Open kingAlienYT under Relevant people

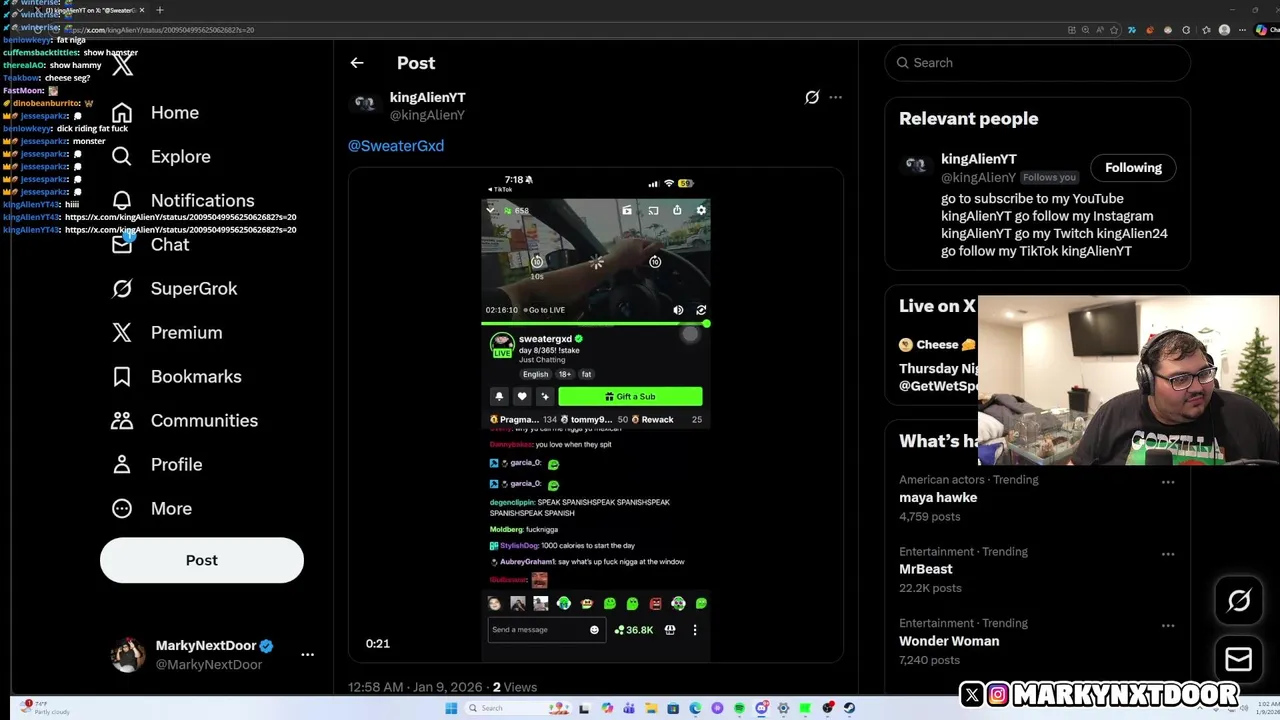[x=978, y=159]
